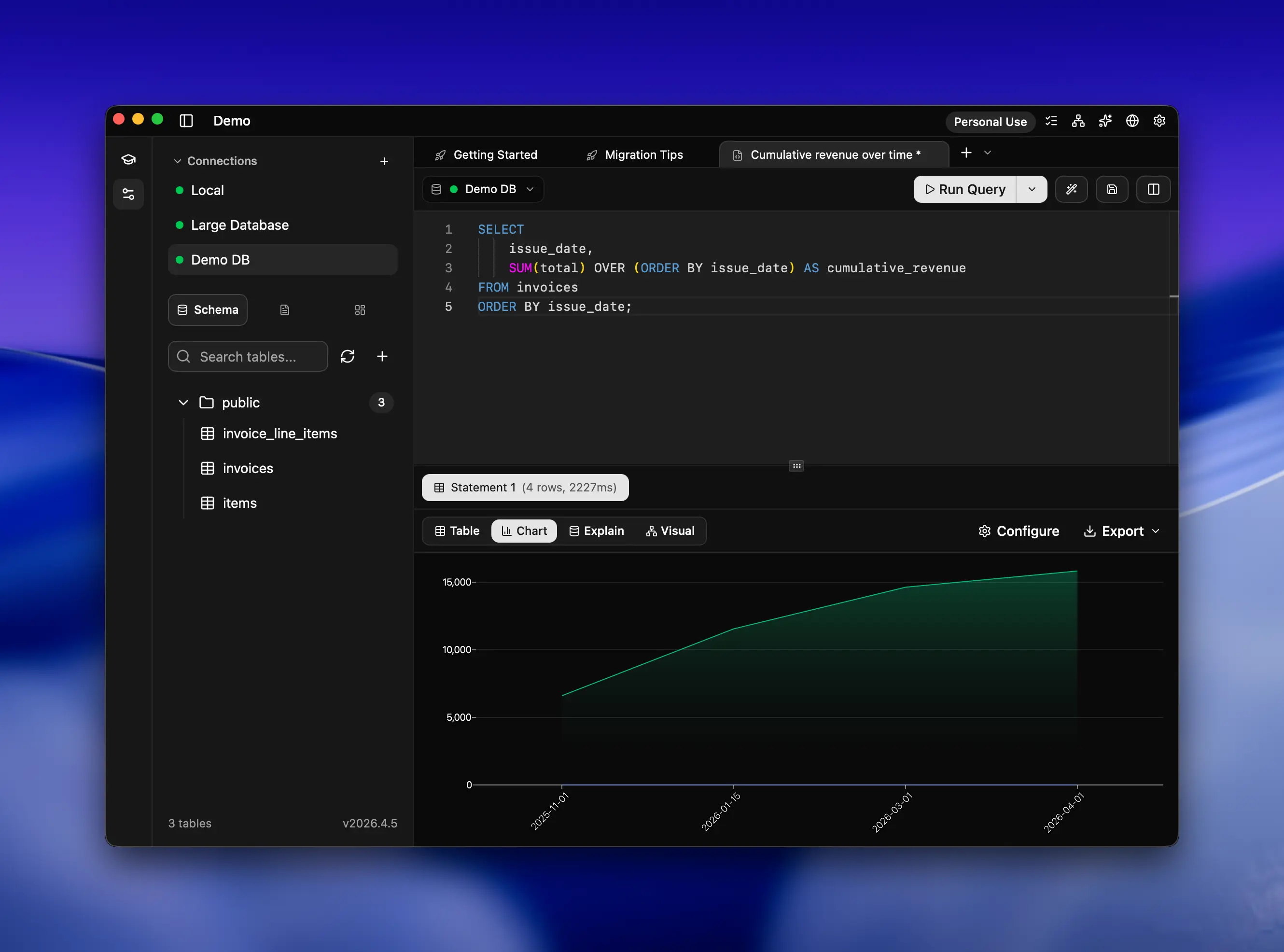The height and width of the screenshot is (952, 1284).
Task: Open the settings gear in the title bar
Action: (1159, 121)
